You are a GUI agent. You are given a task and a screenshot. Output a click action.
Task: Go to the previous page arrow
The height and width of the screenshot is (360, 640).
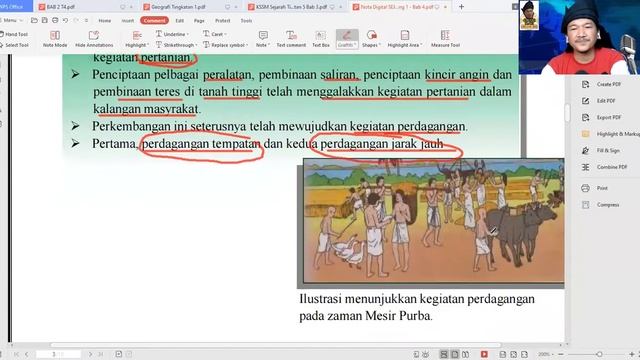click(27, 354)
